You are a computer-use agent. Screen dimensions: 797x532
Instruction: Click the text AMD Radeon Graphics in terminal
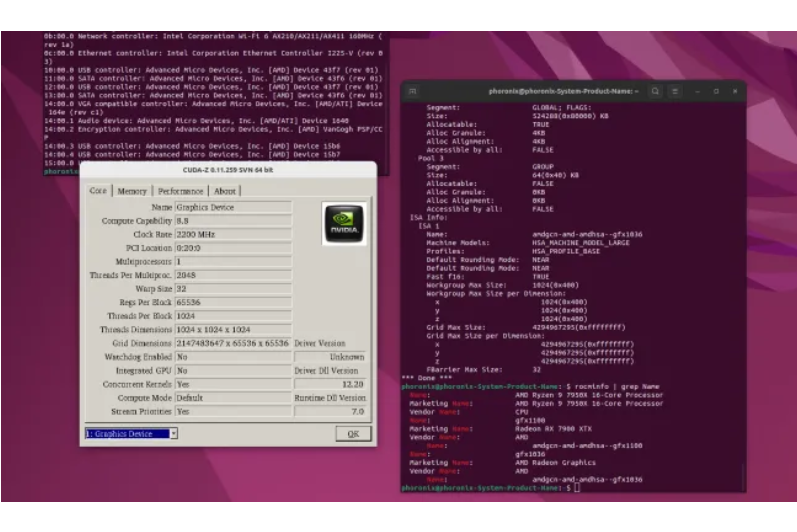click(555, 463)
